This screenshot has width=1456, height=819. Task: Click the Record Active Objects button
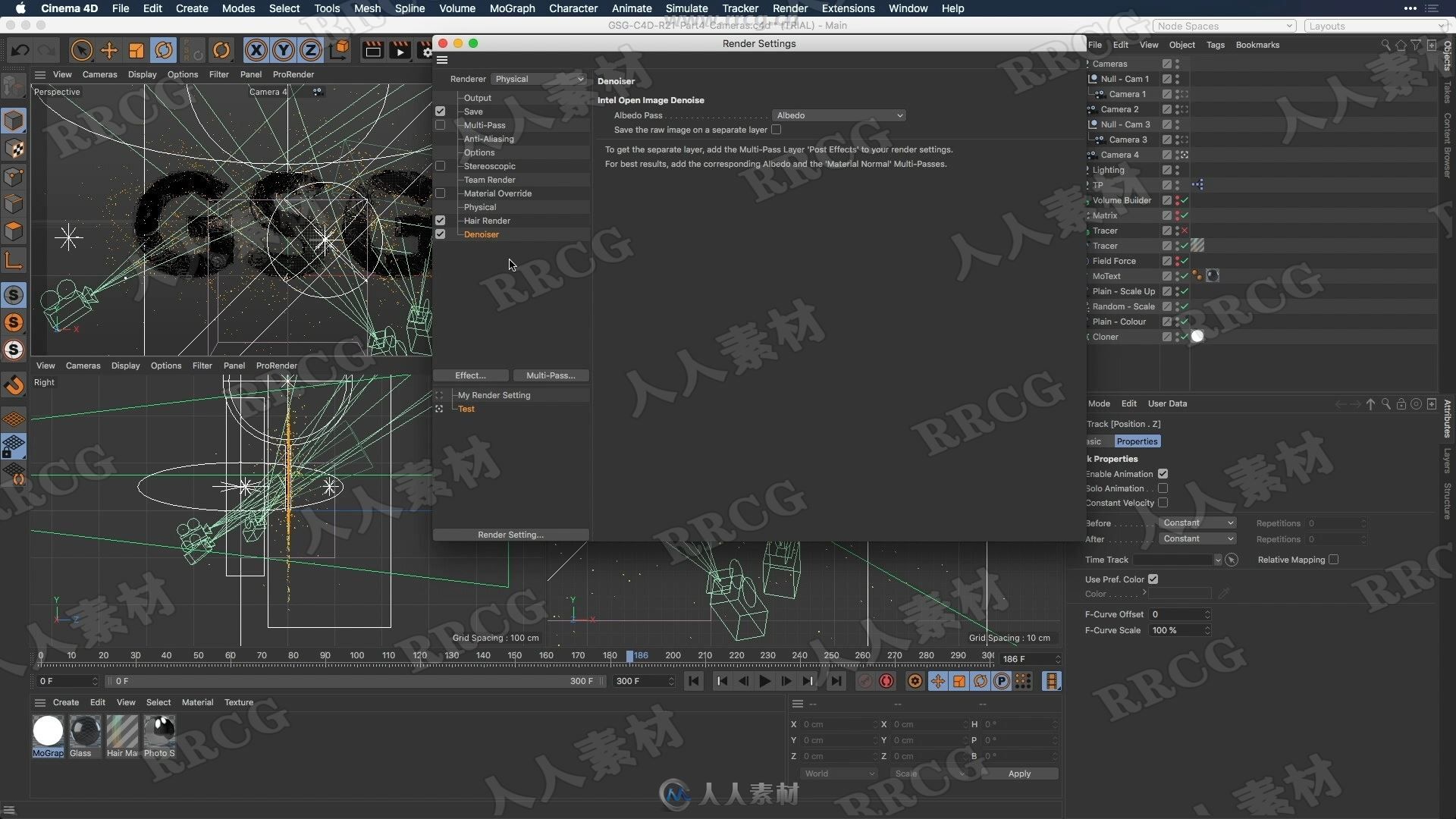click(864, 681)
